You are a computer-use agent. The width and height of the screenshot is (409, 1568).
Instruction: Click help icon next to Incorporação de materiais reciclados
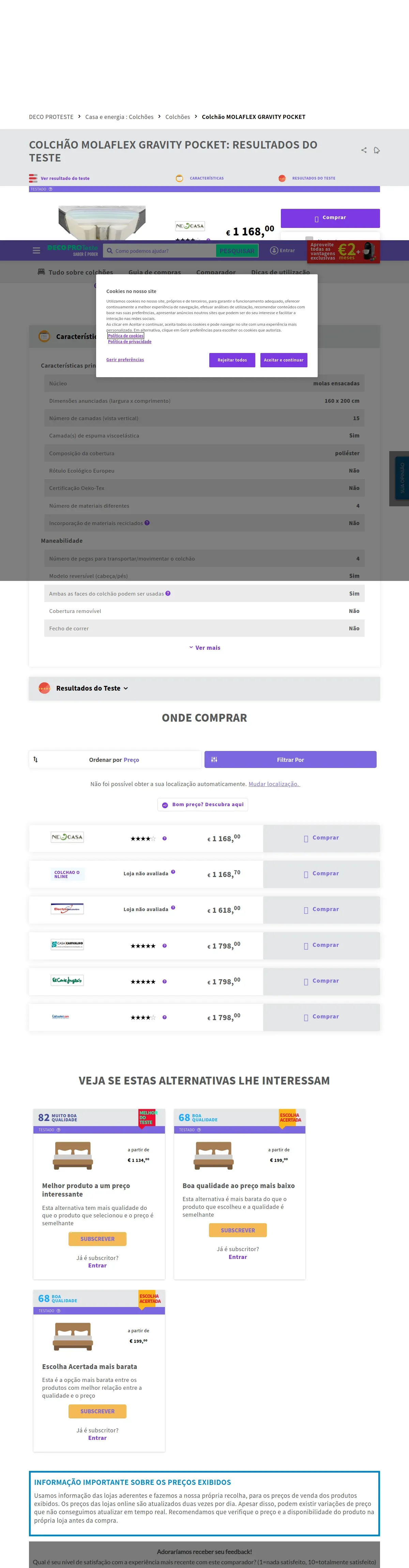tap(147, 523)
